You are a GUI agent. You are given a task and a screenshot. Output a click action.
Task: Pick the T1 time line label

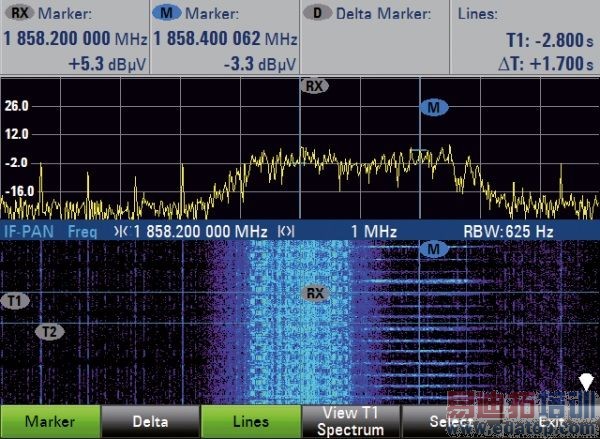pos(15,301)
